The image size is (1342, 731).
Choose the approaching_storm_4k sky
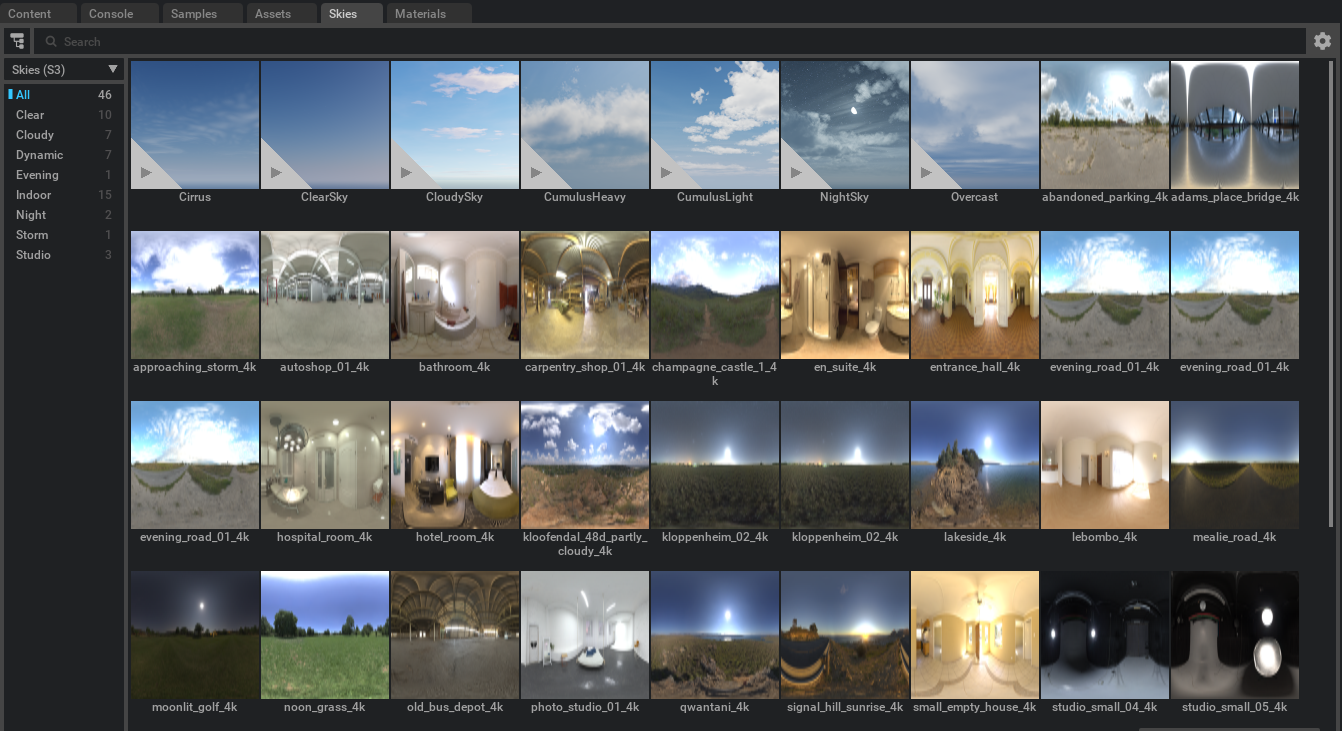195,295
